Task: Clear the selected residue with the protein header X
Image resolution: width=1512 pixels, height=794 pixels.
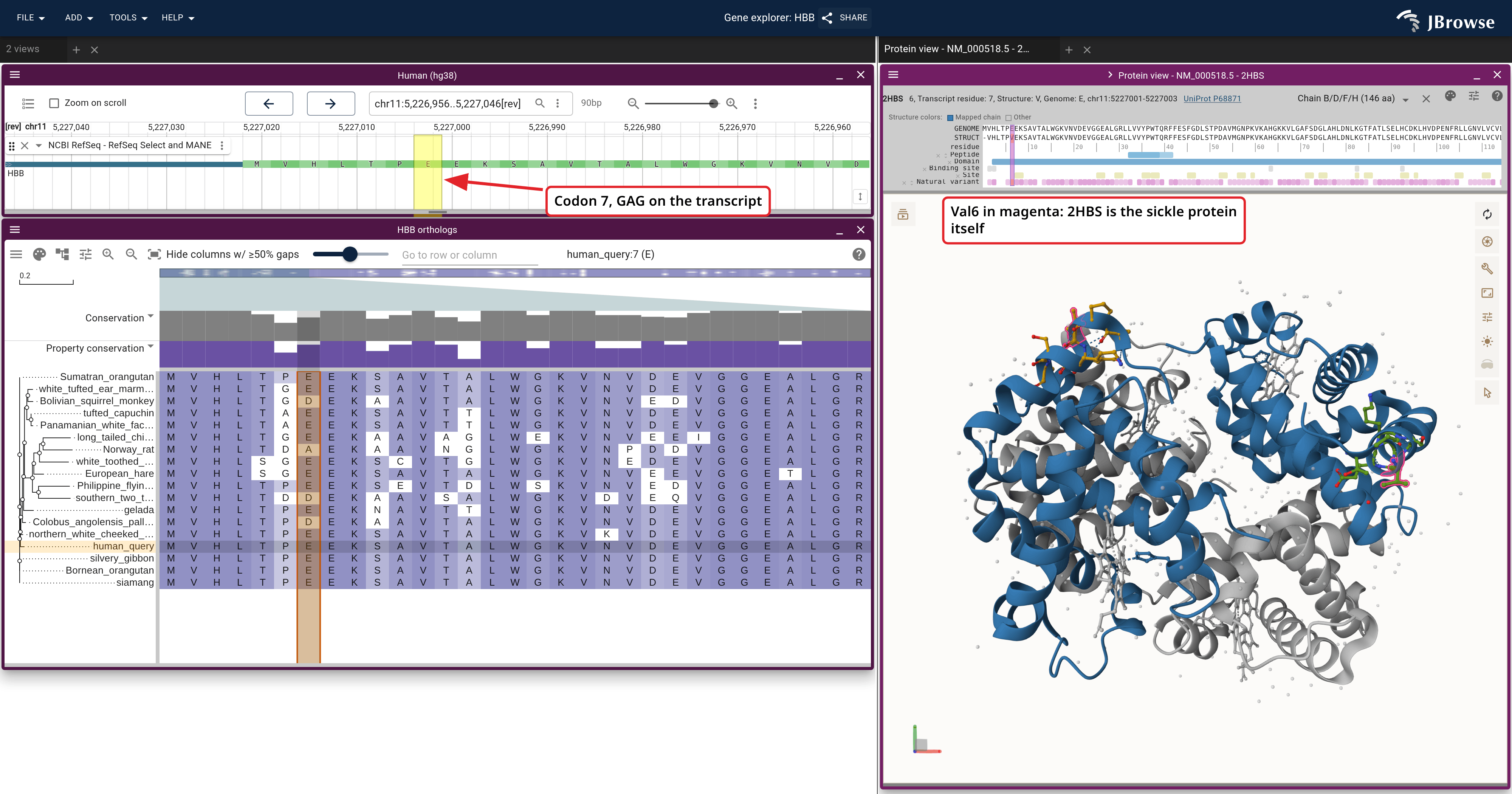Action: point(1426,99)
